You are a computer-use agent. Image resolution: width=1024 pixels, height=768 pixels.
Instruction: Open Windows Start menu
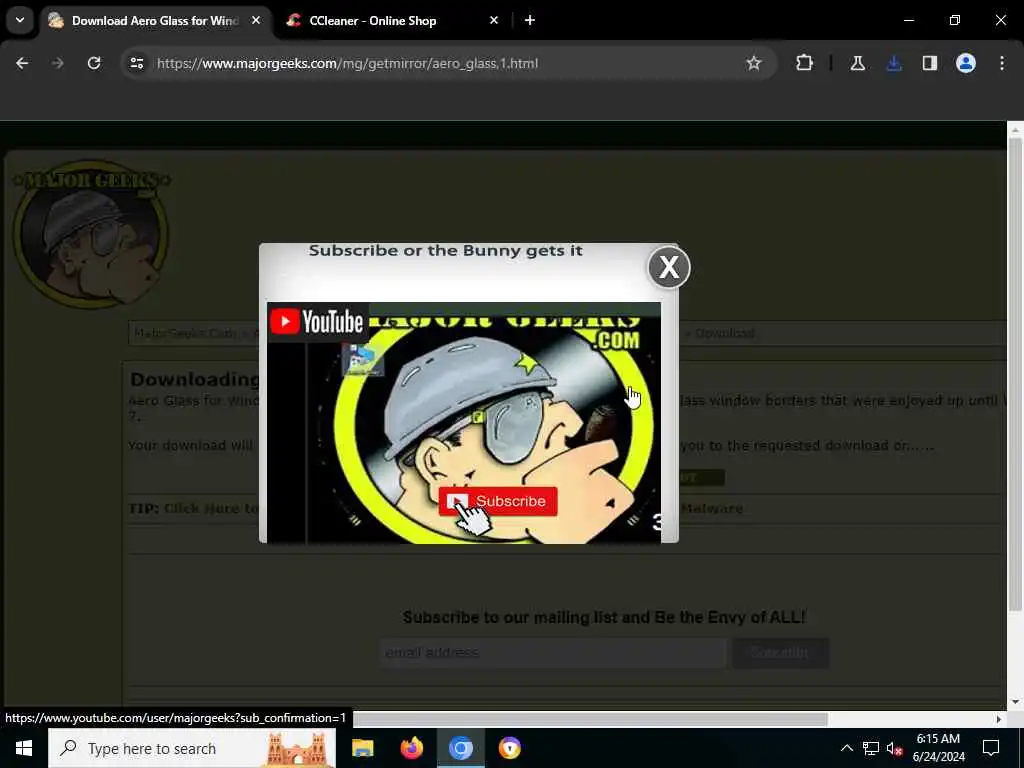(x=24, y=748)
